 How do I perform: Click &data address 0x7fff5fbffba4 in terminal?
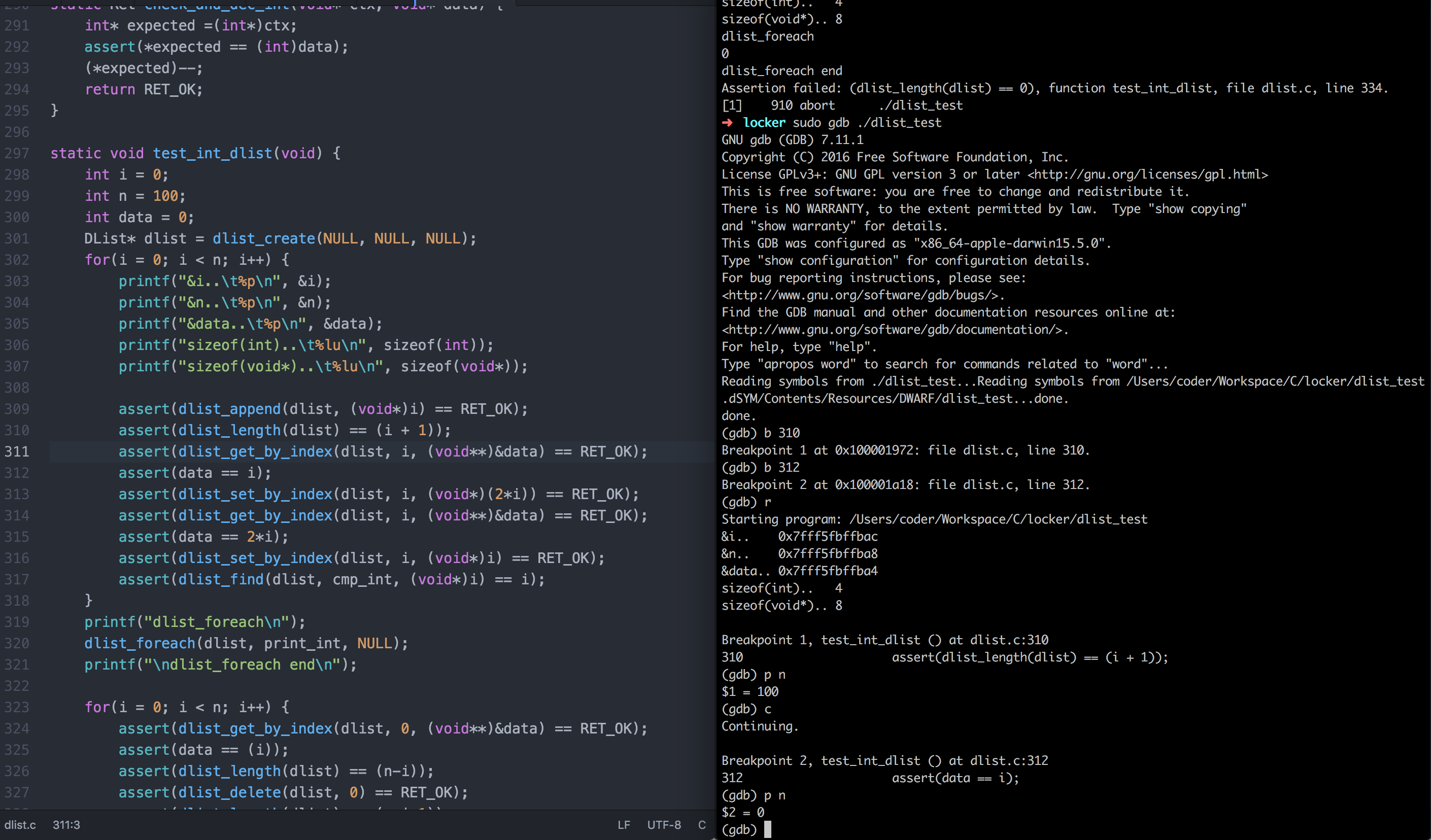[x=828, y=571]
